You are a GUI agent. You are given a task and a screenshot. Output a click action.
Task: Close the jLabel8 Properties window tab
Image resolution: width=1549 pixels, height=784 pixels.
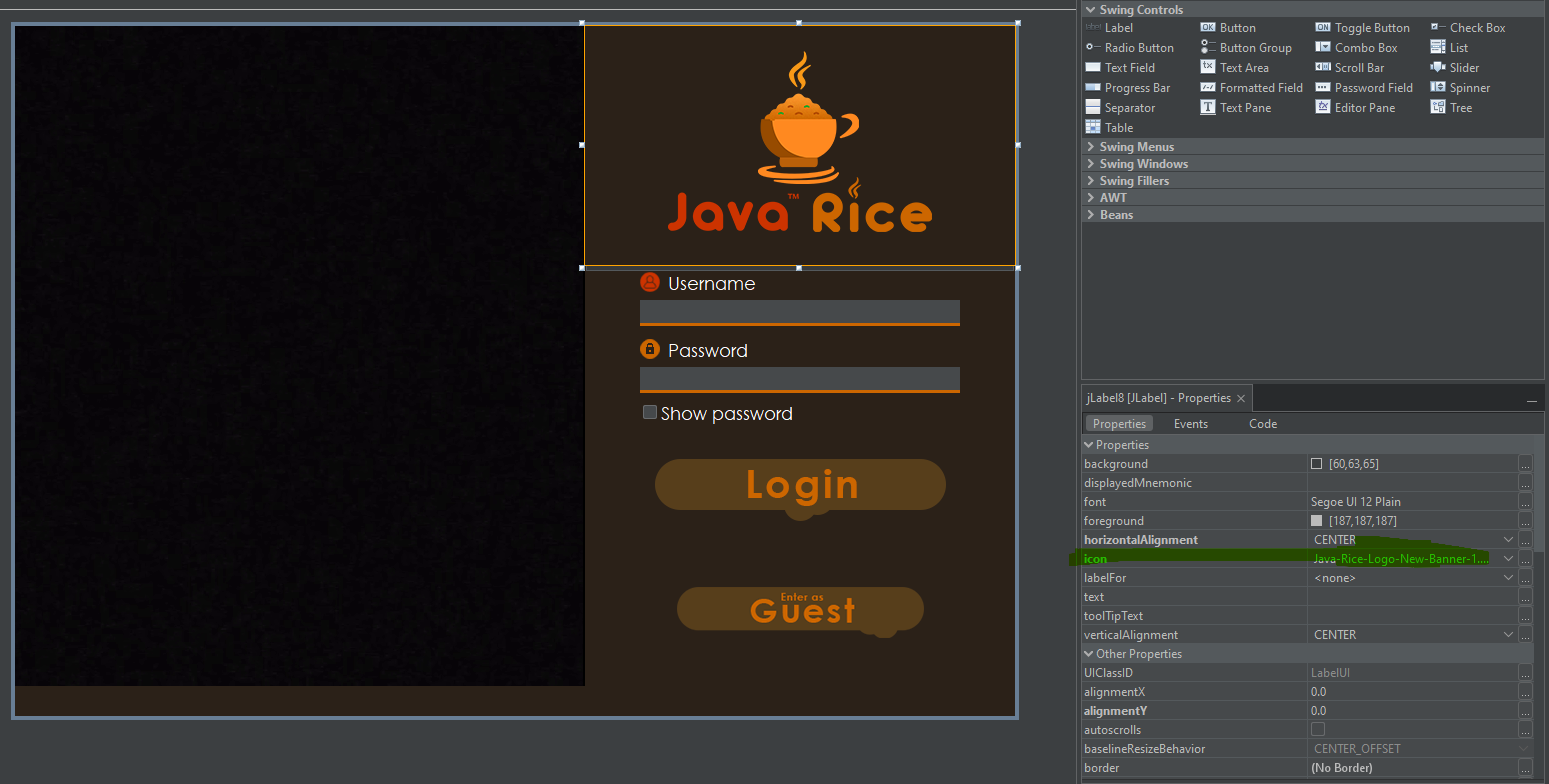click(x=1241, y=399)
